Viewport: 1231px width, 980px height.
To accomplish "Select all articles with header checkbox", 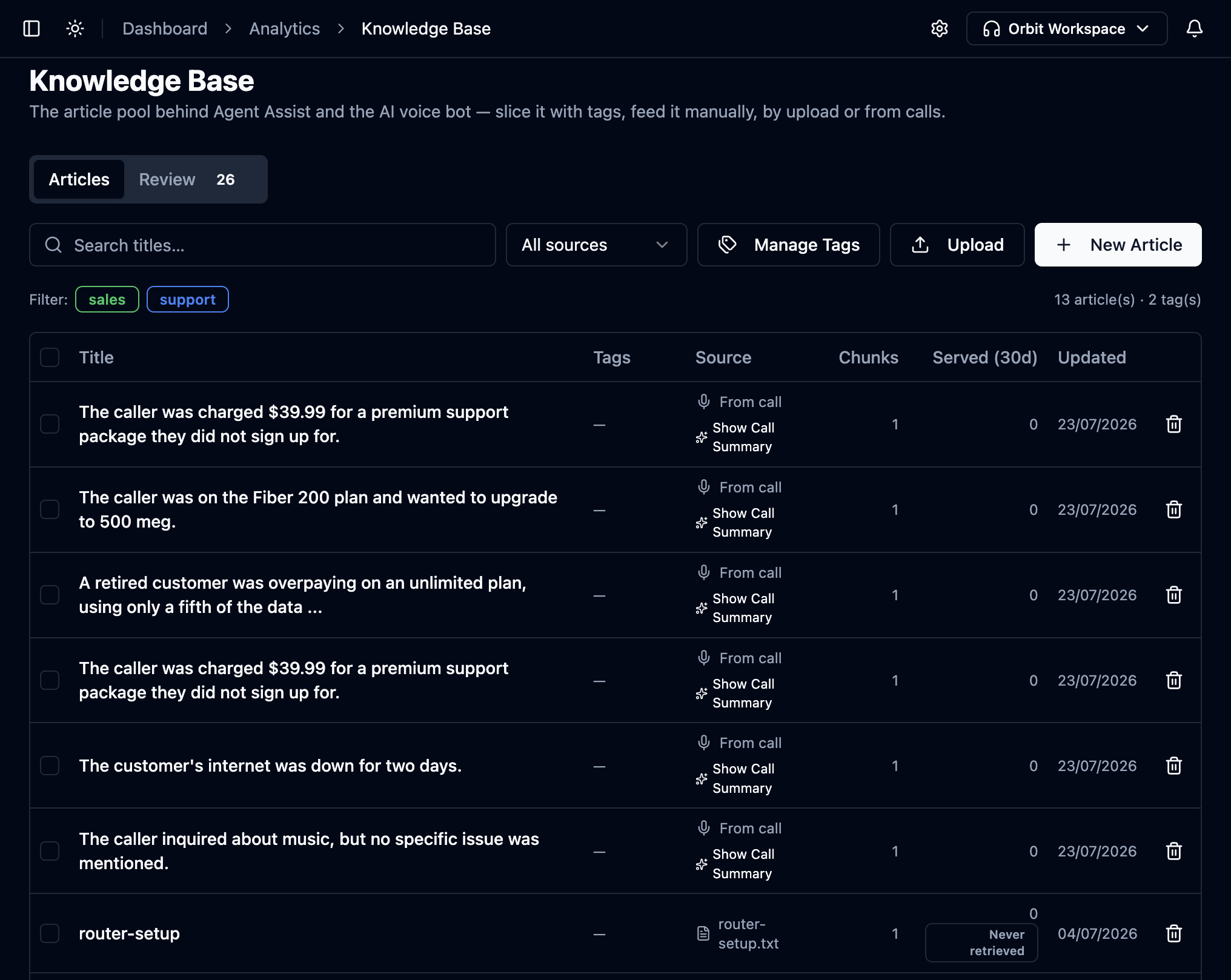I will (x=50, y=357).
